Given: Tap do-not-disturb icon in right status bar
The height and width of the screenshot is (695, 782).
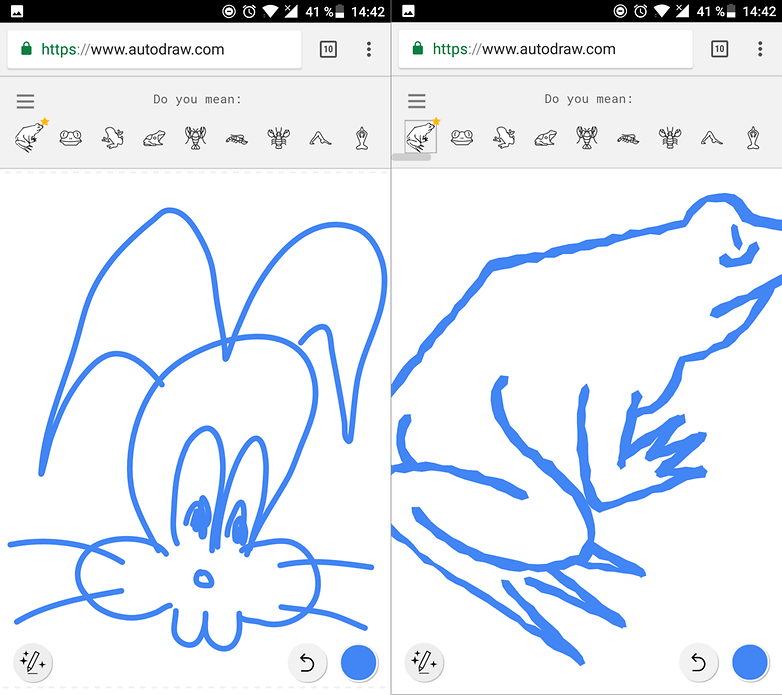Looking at the screenshot, I should tap(620, 11).
